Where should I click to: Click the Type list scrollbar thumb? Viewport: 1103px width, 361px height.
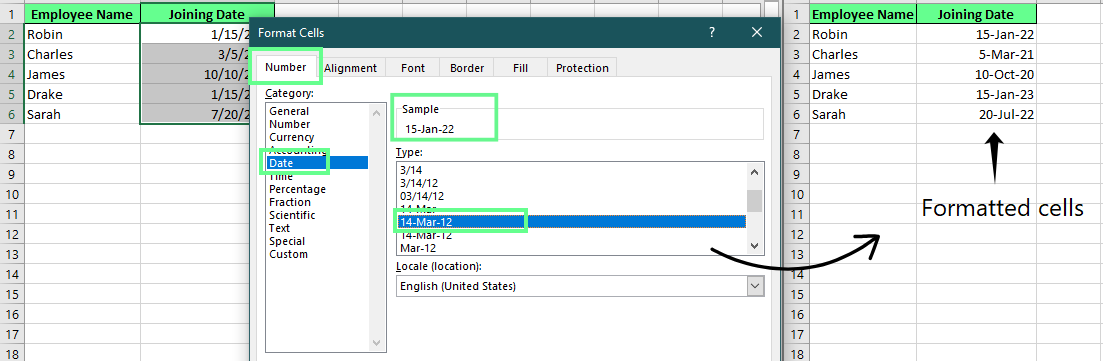(754, 201)
